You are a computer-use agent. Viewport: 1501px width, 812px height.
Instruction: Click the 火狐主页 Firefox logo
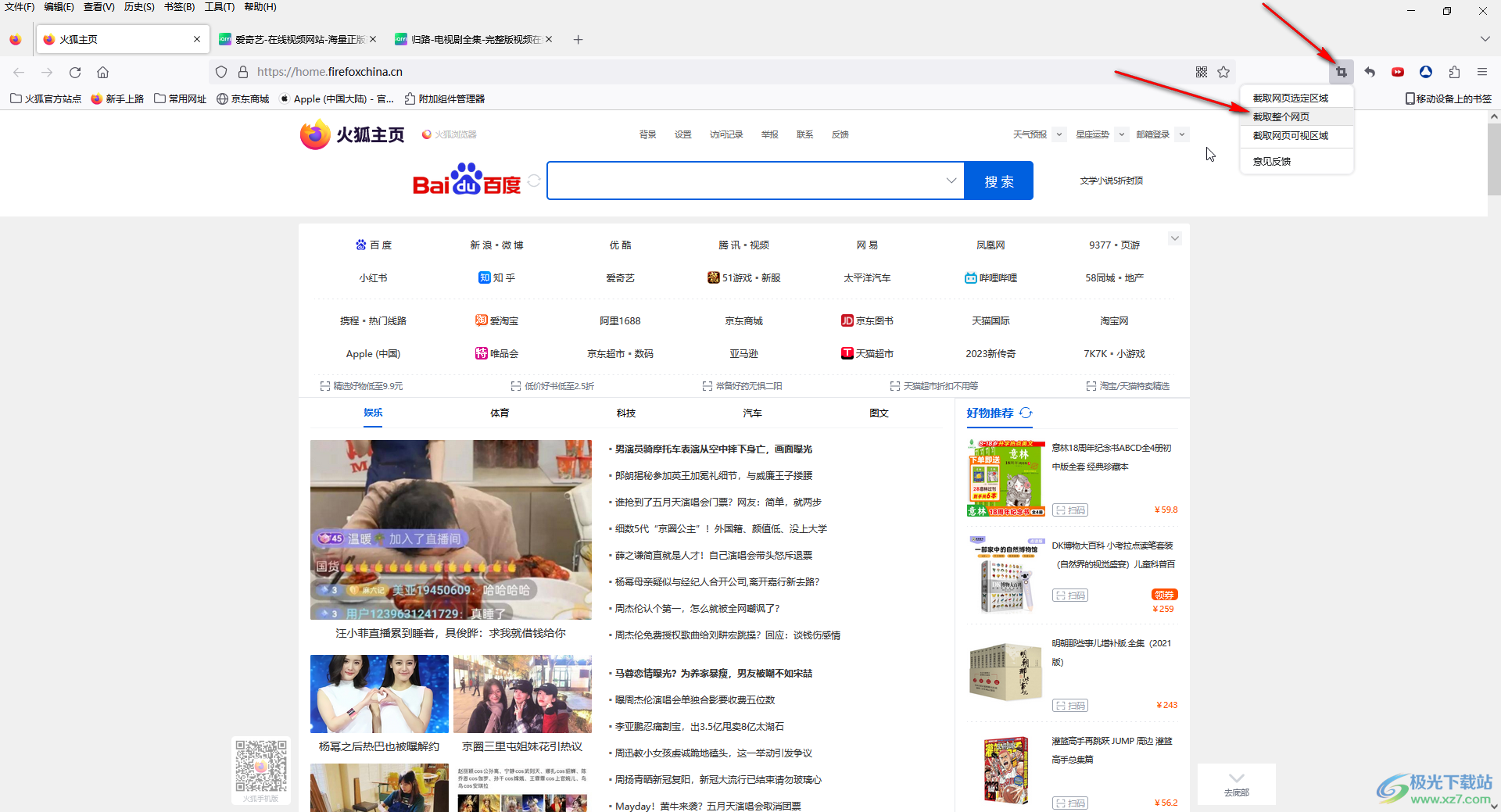pyautogui.click(x=353, y=134)
